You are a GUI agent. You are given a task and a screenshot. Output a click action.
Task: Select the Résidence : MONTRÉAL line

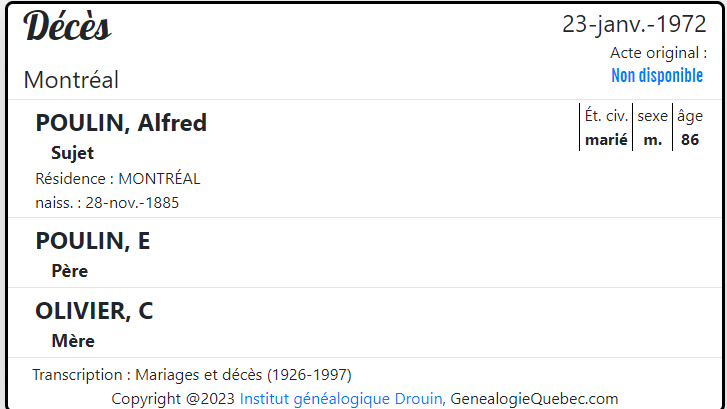(x=118, y=179)
